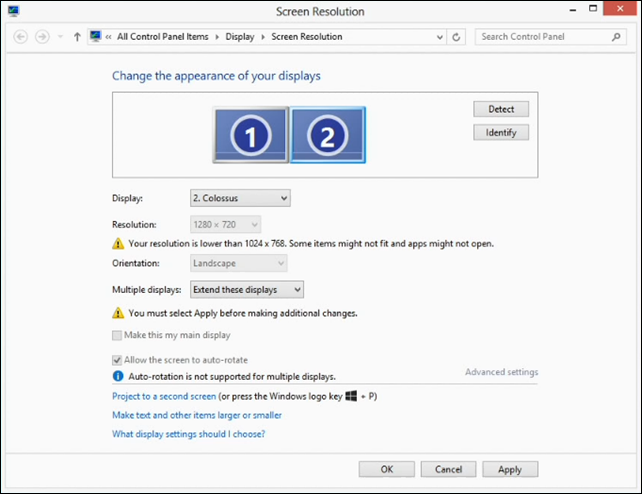Click the Screen Resolution breadcrumb

click(x=307, y=37)
